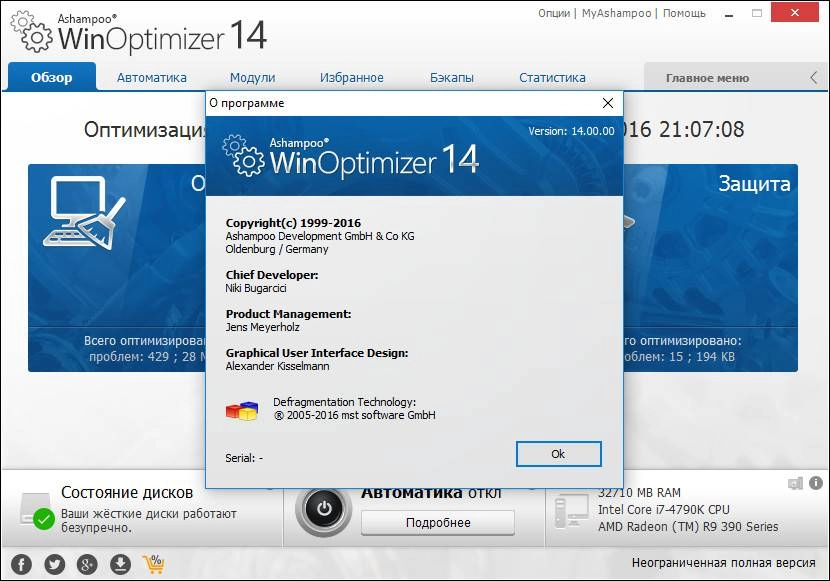Viewport: 830px width, 581px height.
Task: Click Неограниченная полная версия text
Action: [724, 562]
